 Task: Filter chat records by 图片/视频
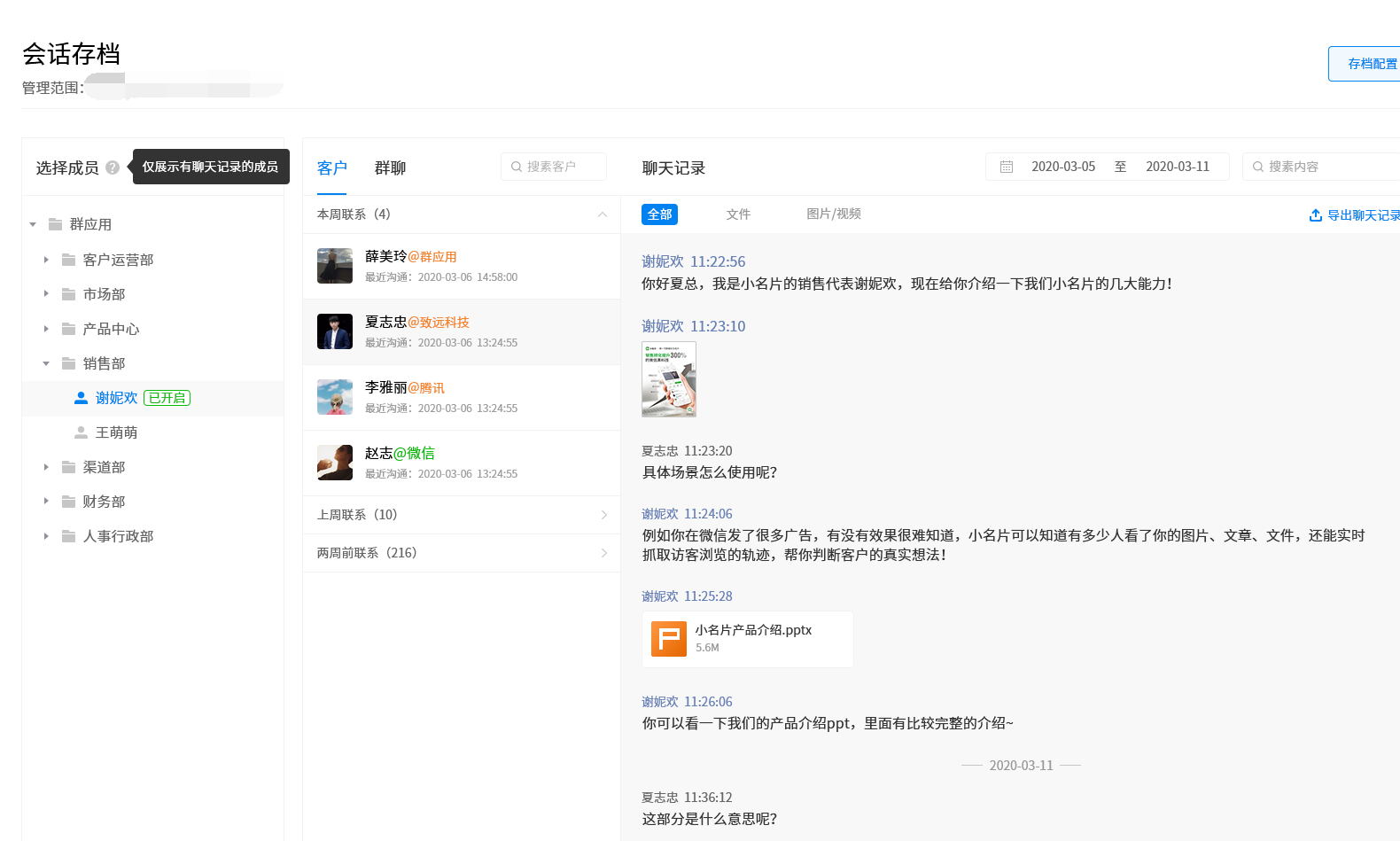[x=833, y=214]
